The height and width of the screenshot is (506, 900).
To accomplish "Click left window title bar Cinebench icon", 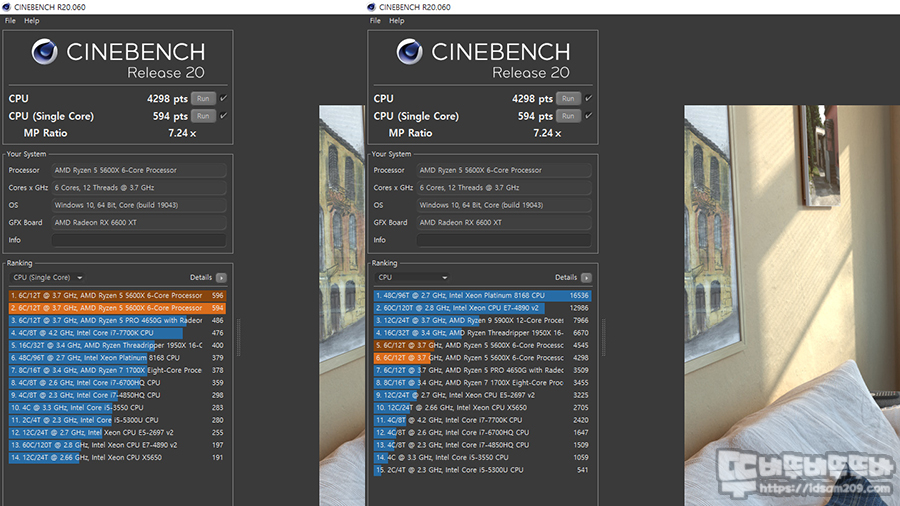I will 6,7.
